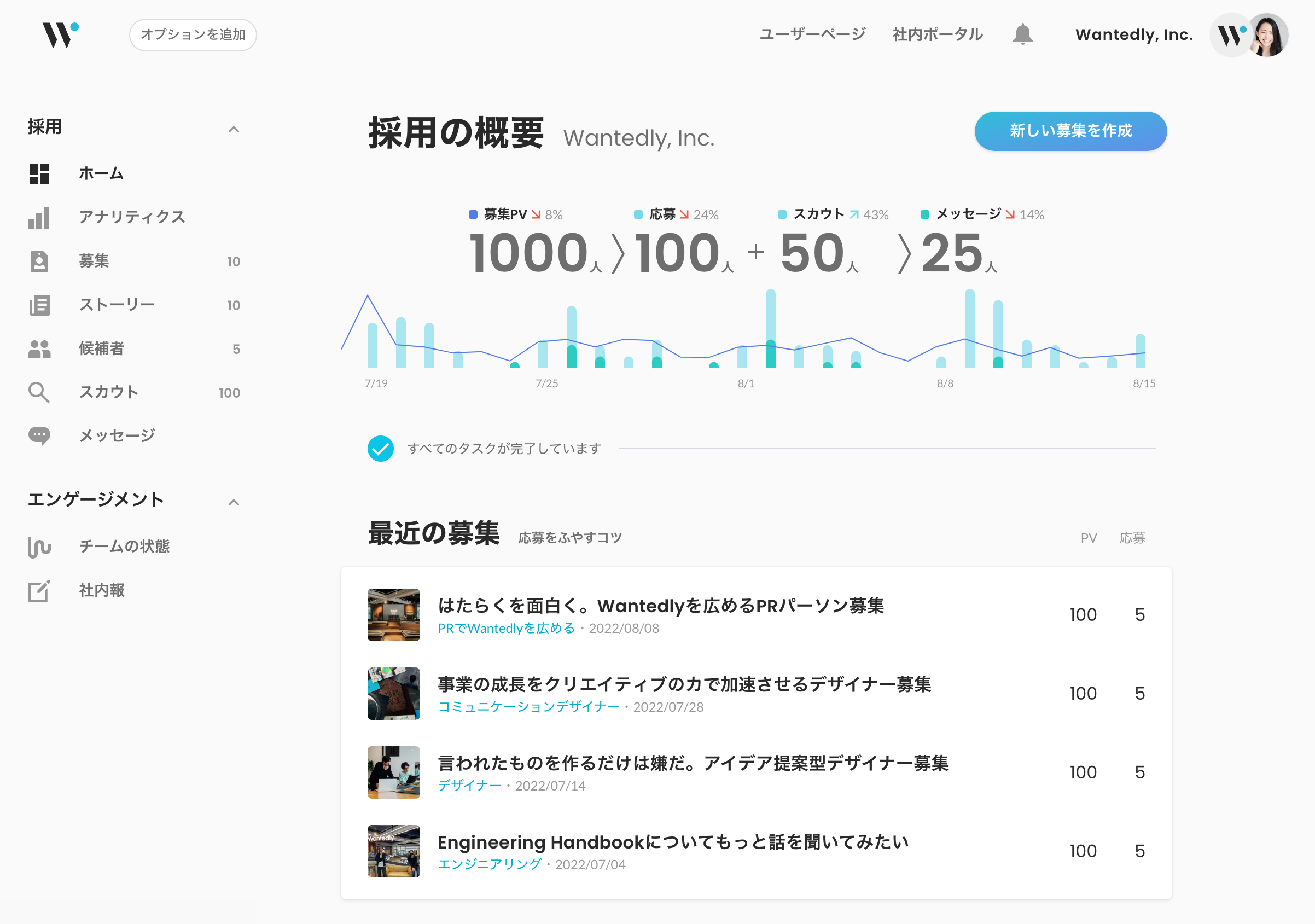Click the Wantedly logo in header

(x=61, y=35)
